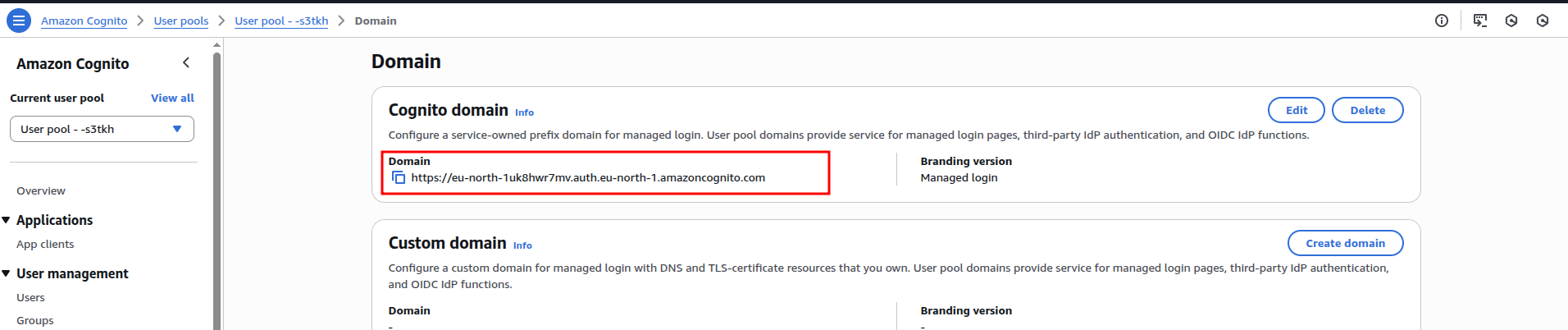Collapse the User management section
The width and height of the screenshot is (1568, 330).
(x=7, y=273)
